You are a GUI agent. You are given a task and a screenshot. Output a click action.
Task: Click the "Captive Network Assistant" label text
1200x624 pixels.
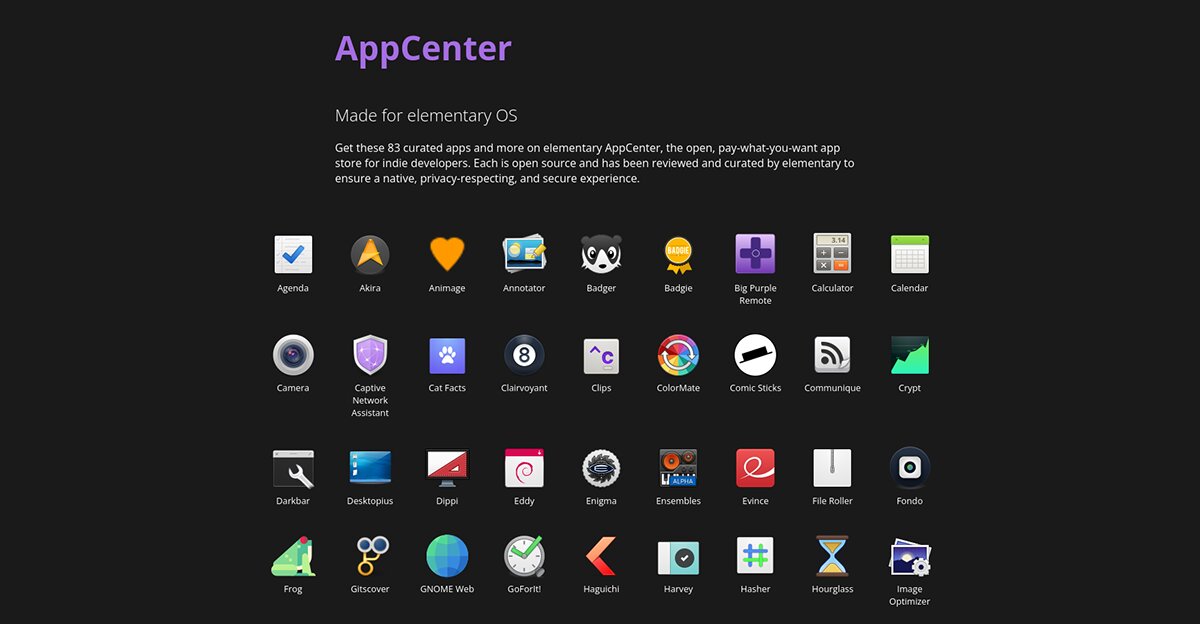(x=370, y=400)
